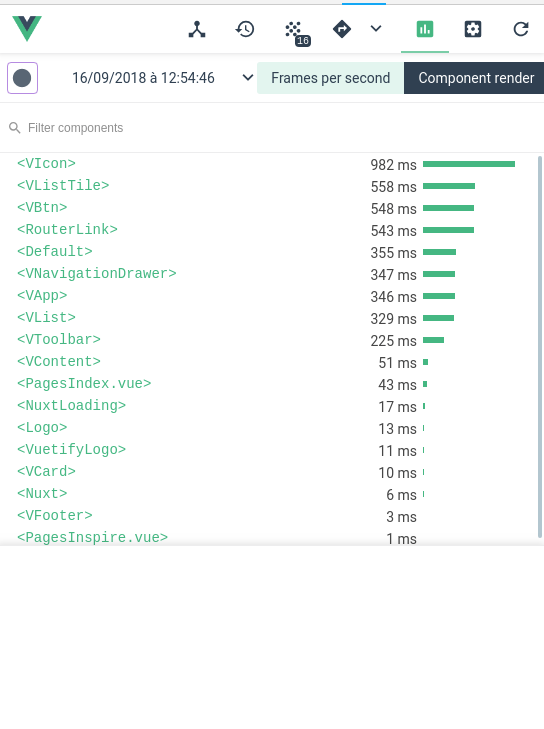Select the <PagesInspire.vue> component row
Screen dimensions: 544x729
pos(269,538)
